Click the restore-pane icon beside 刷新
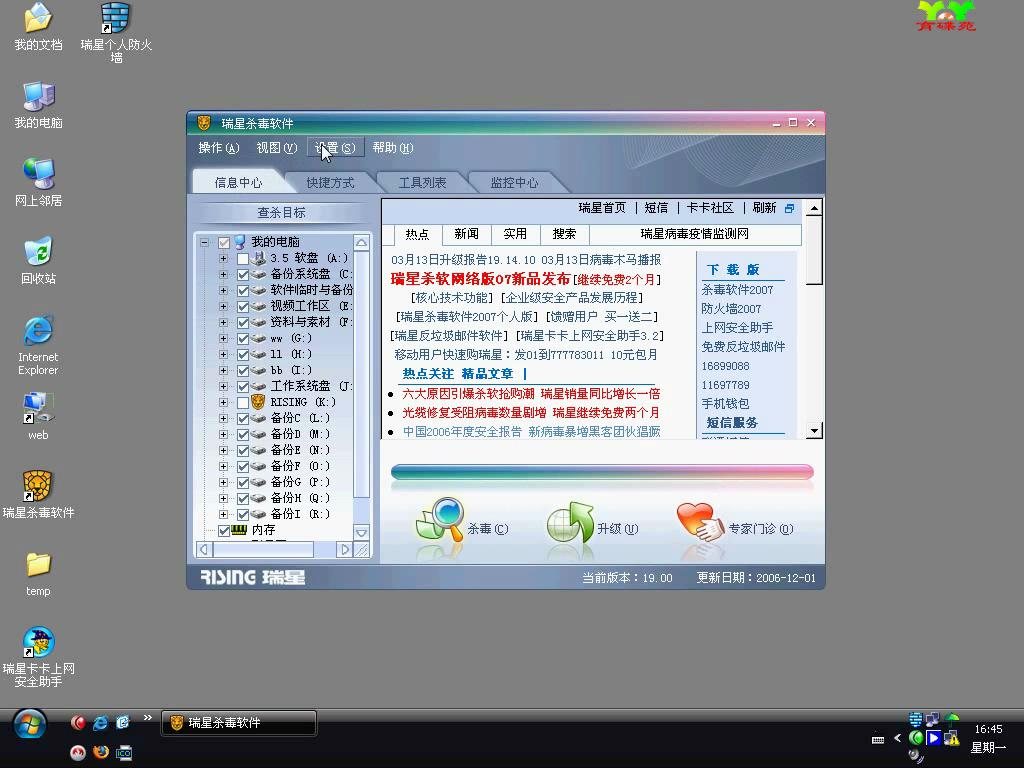The image size is (1024, 768). [790, 208]
